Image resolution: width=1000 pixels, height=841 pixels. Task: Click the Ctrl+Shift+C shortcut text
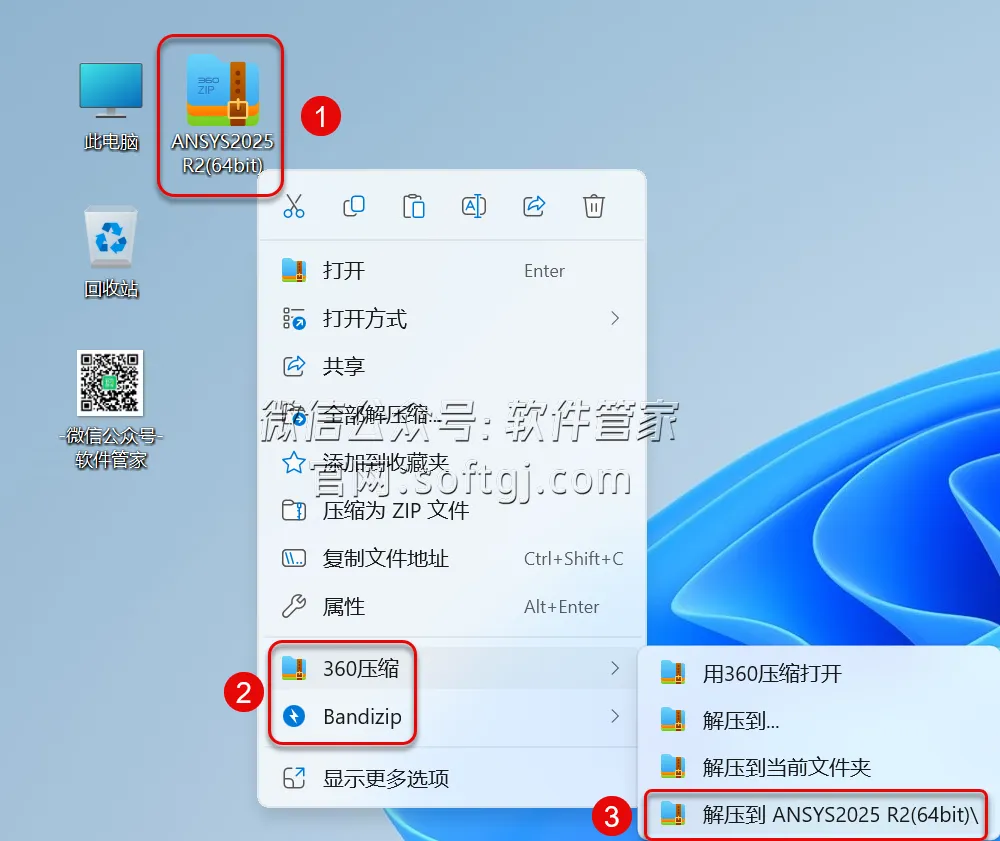click(573, 559)
